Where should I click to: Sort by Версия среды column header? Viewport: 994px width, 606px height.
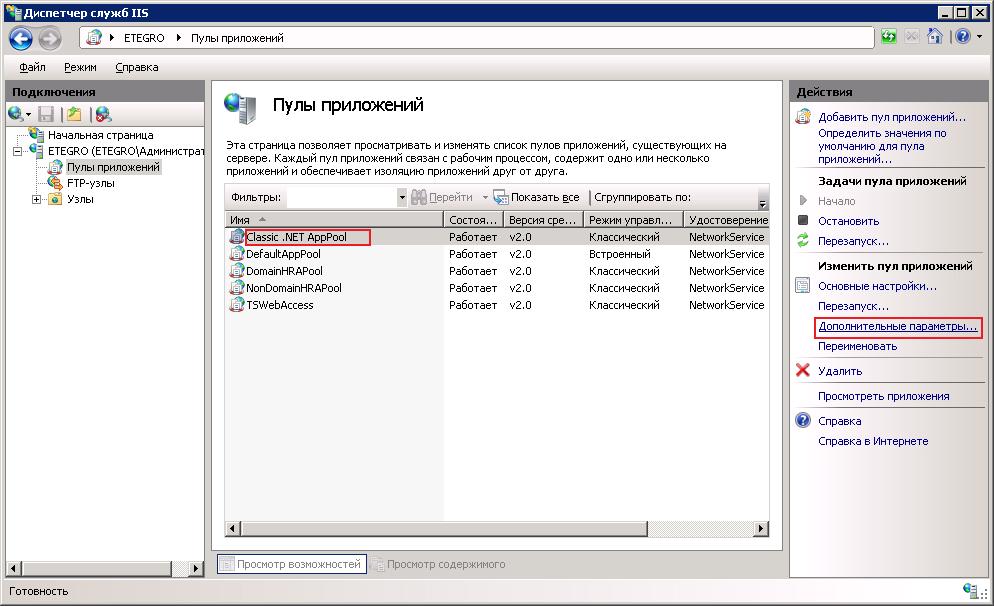tap(543, 220)
